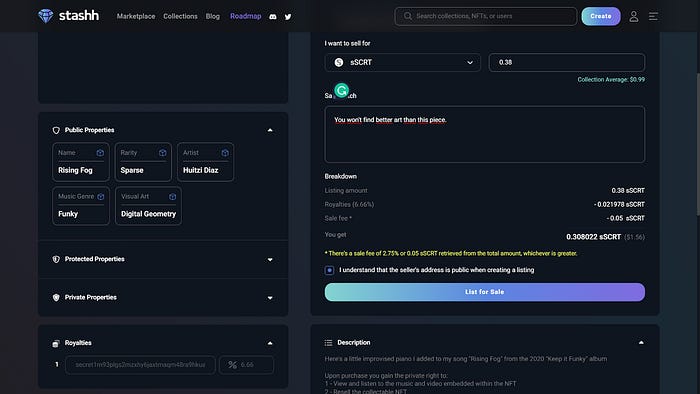700x394 pixels.
Task: Click the -0.05 sSCRT sale fee value
Action: [x=625, y=218]
